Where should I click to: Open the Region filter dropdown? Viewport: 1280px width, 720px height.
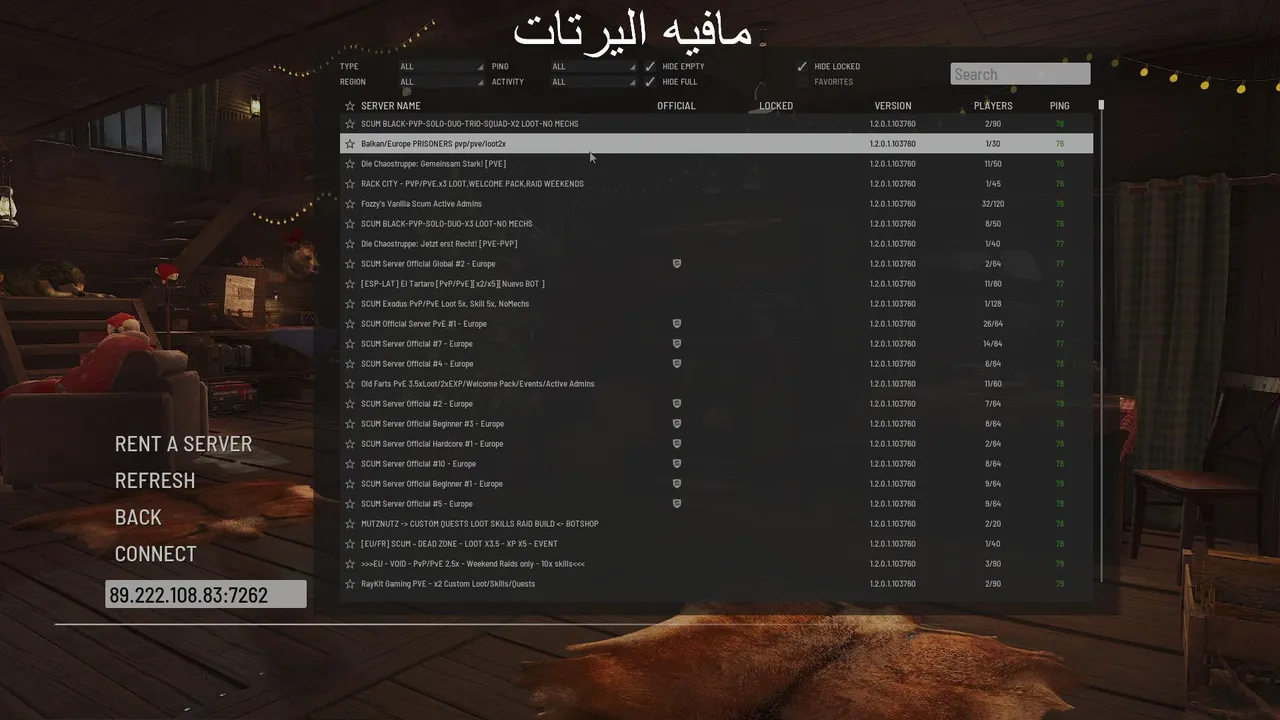pyautogui.click(x=441, y=82)
